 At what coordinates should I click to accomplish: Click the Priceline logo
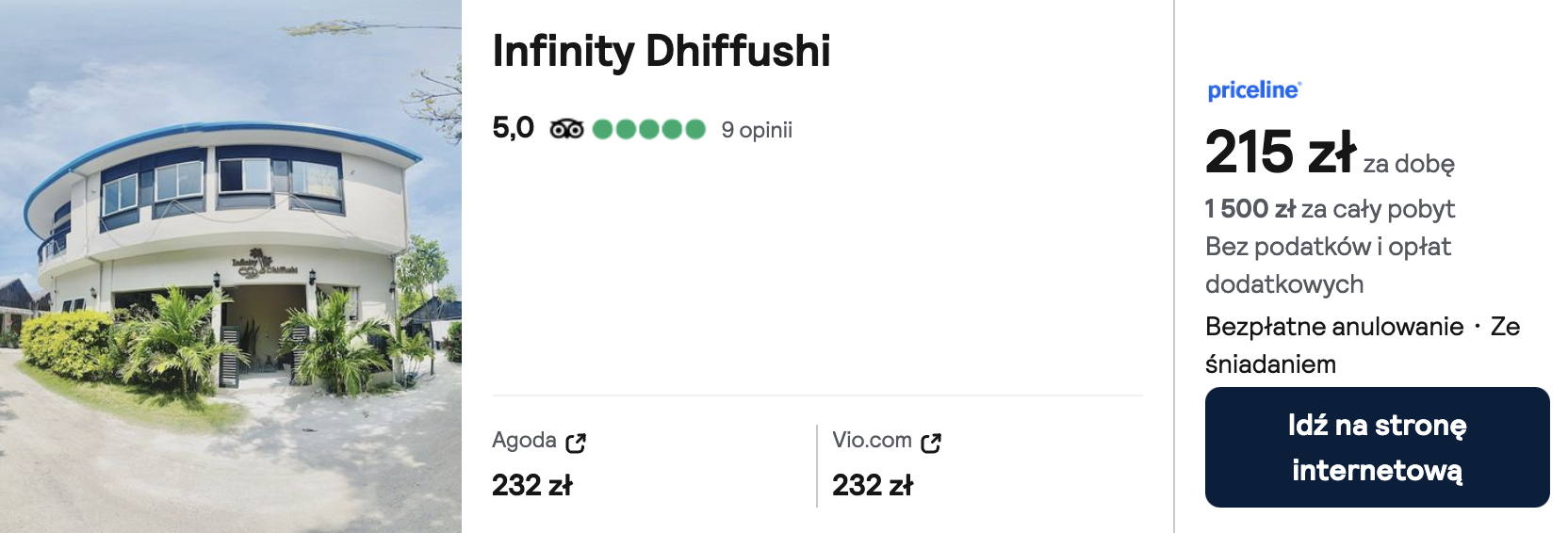(1253, 90)
